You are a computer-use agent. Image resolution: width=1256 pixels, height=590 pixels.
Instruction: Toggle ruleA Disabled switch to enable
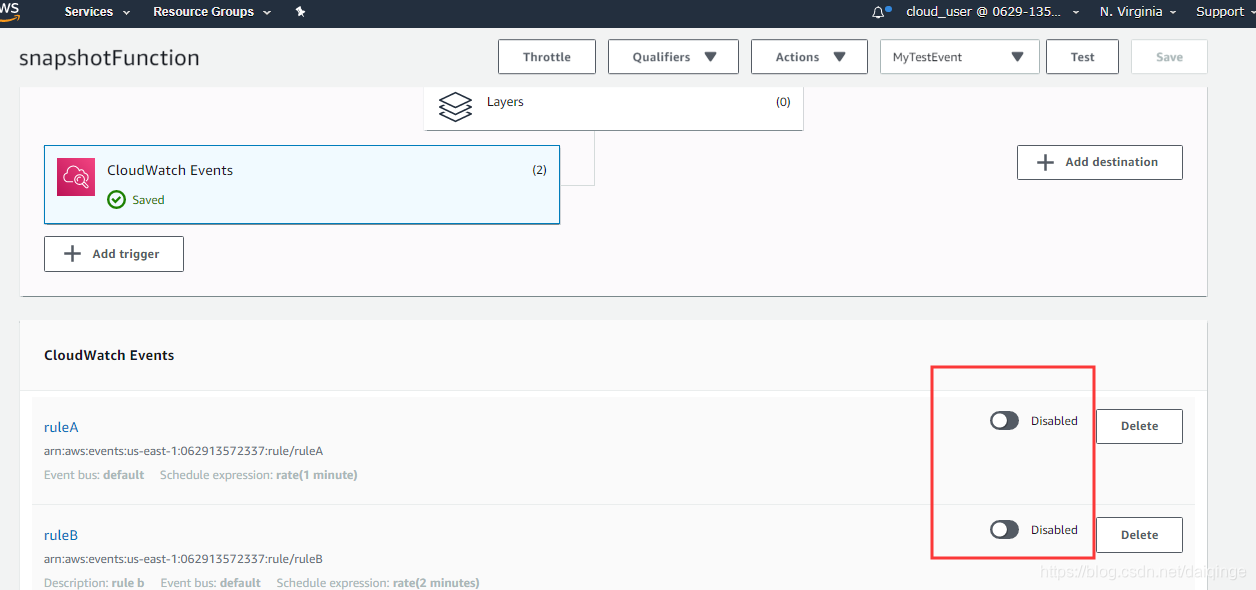pos(1004,421)
